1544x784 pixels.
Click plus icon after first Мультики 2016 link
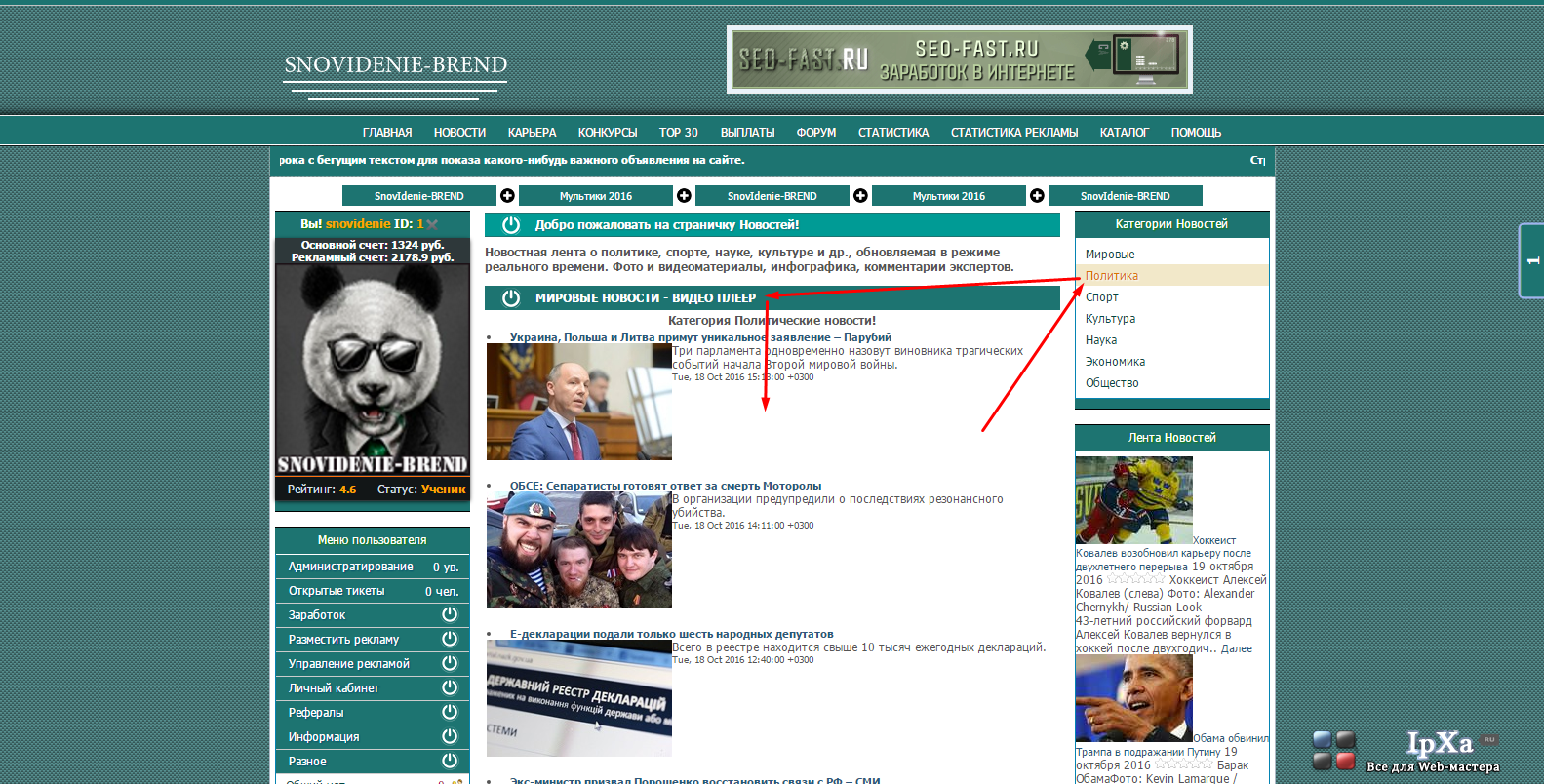point(684,196)
